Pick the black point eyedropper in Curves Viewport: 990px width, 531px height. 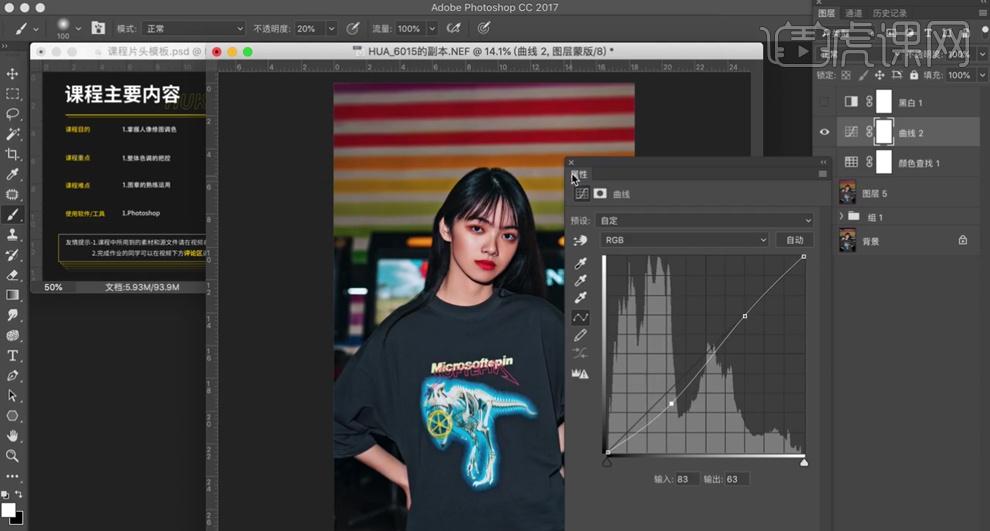(580, 263)
